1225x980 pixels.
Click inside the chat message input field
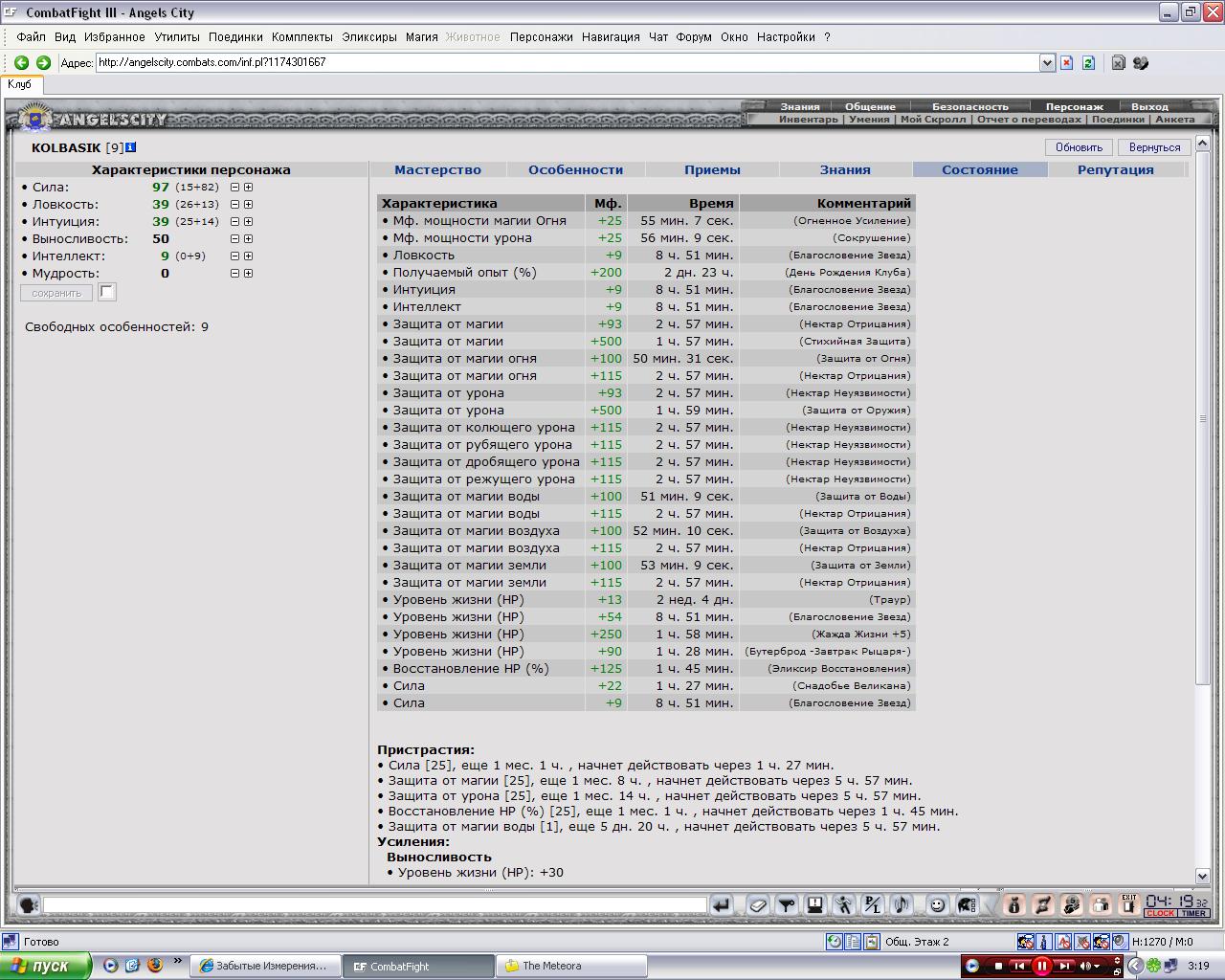click(374, 904)
